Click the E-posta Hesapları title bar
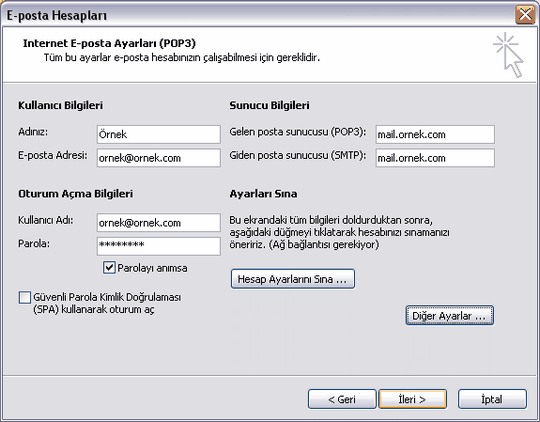This screenshot has width=540, height=422. point(258,15)
